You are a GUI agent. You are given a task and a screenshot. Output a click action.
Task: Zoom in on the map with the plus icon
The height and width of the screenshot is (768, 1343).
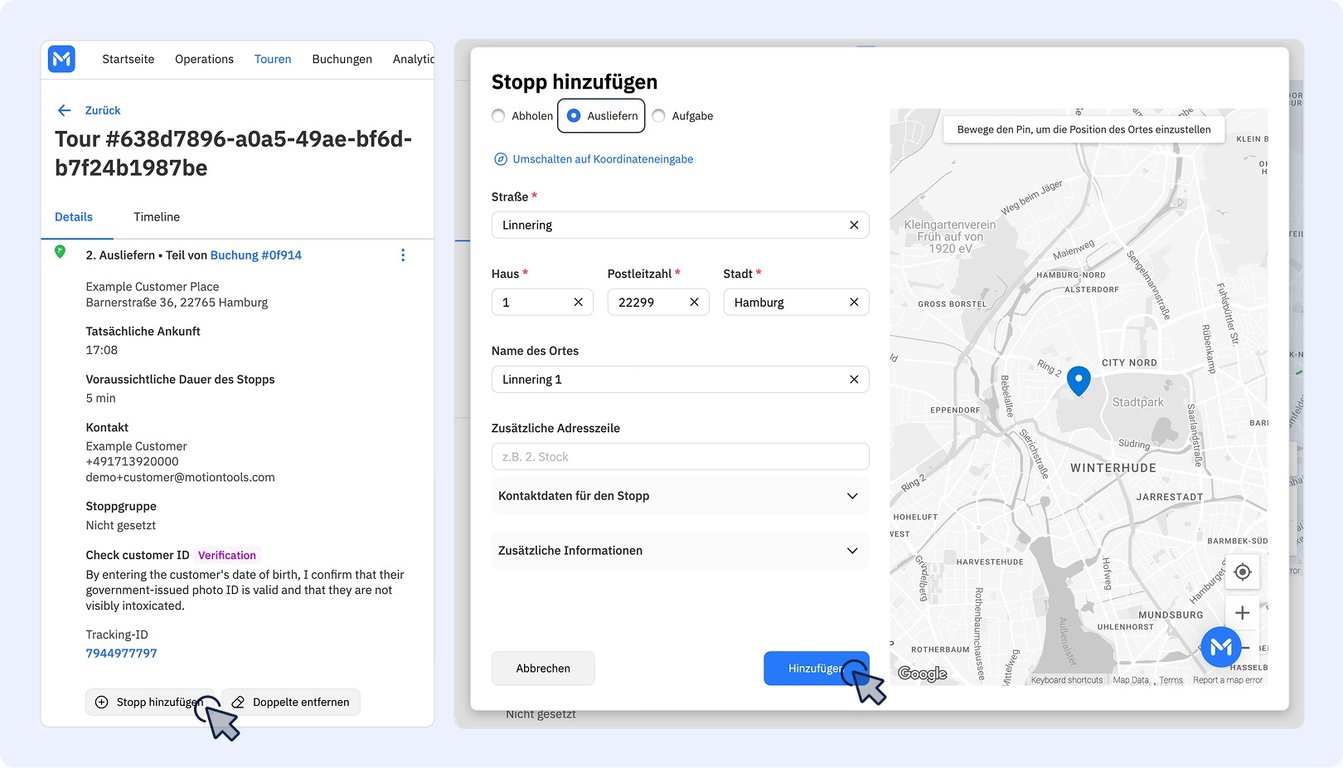[x=1242, y=612]
